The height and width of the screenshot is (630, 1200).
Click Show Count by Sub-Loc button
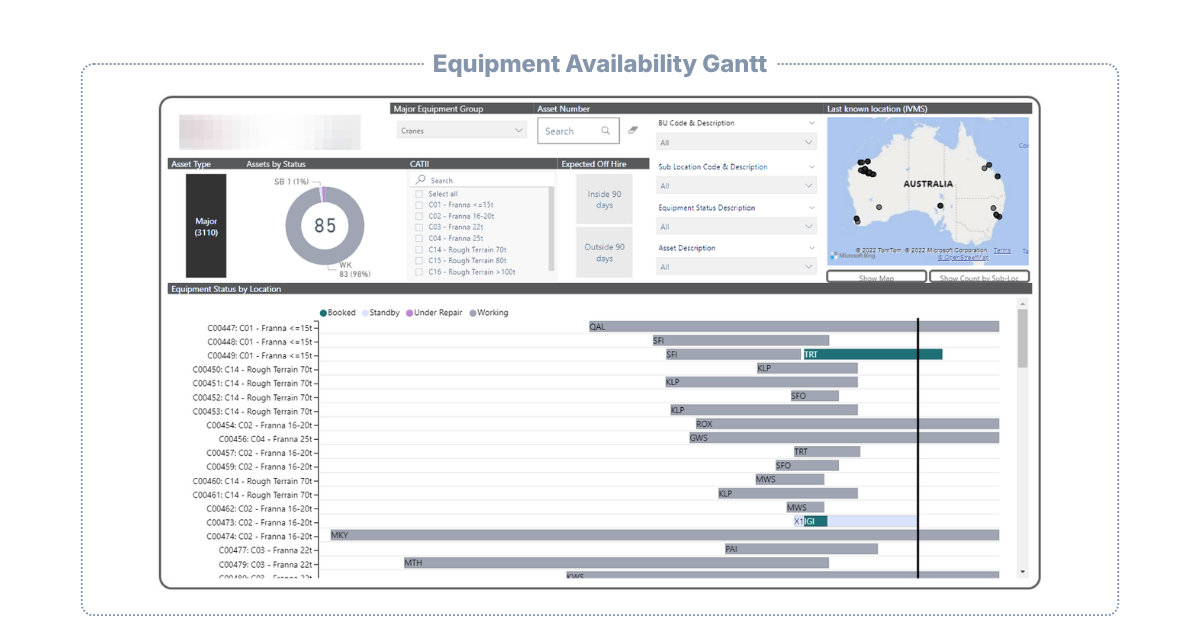pyautogui.click(x=980, y=277)
